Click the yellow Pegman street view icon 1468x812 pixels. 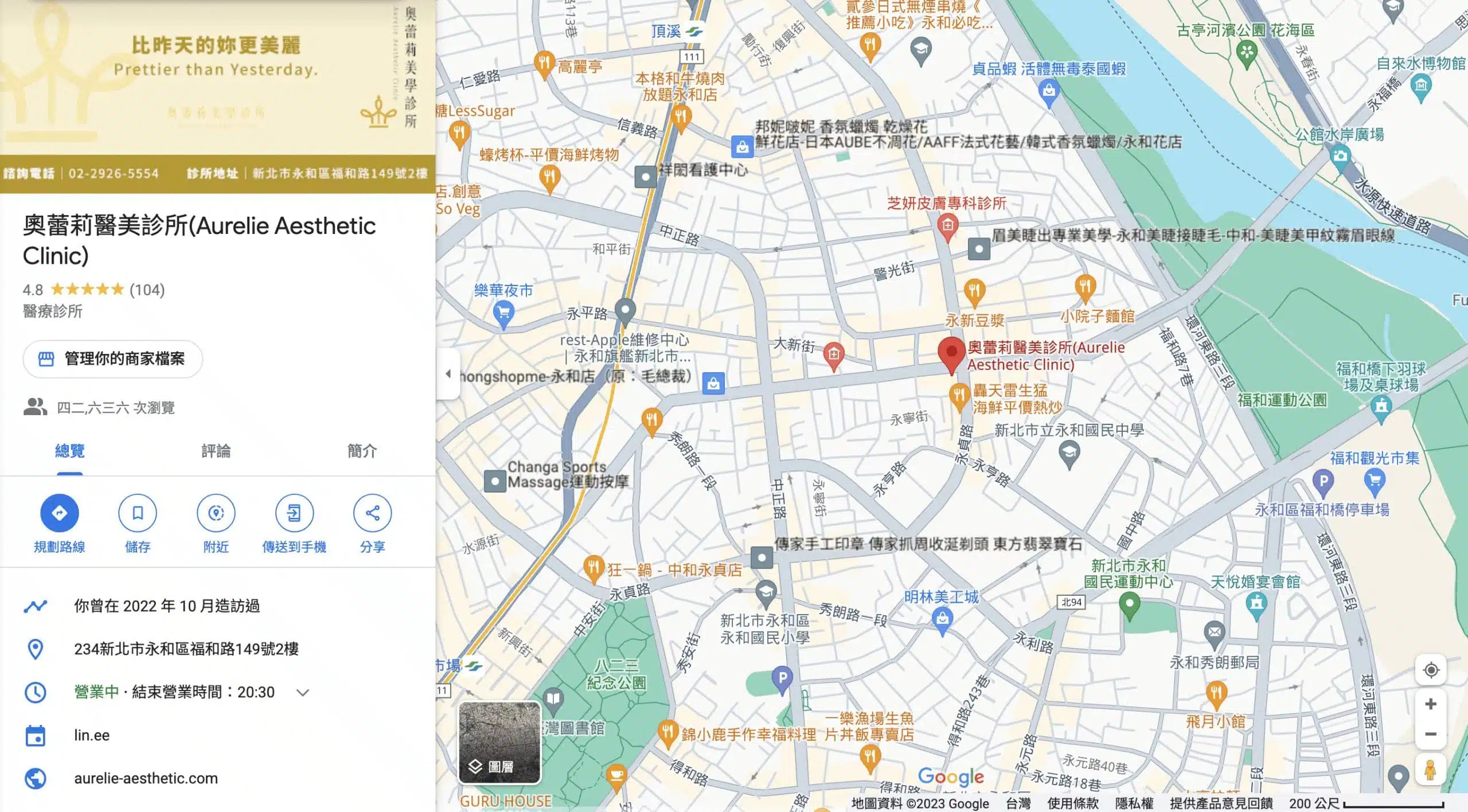click(x=1430, y=770)
